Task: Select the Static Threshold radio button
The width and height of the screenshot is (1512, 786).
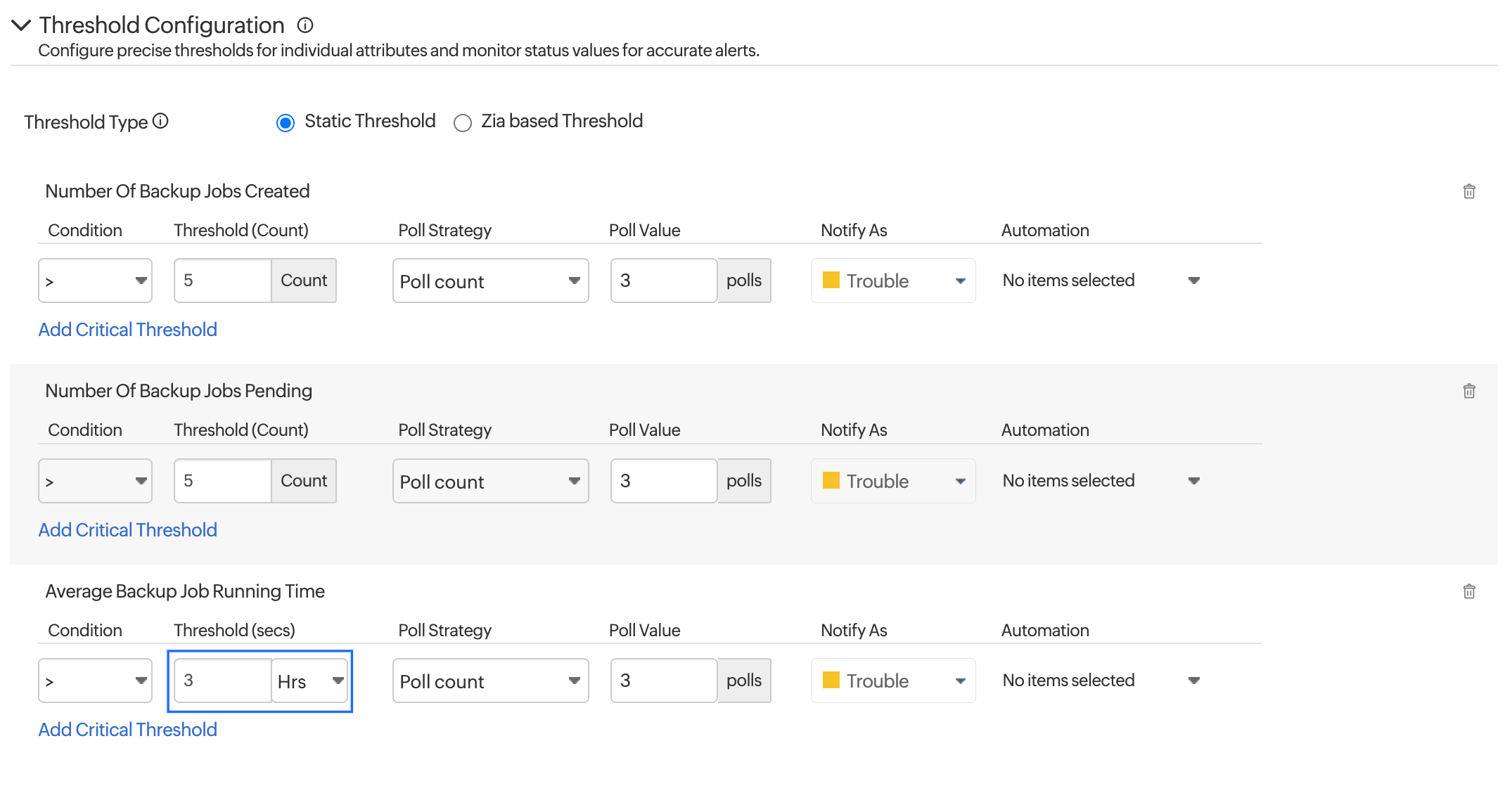Action: tap(286, 123)
